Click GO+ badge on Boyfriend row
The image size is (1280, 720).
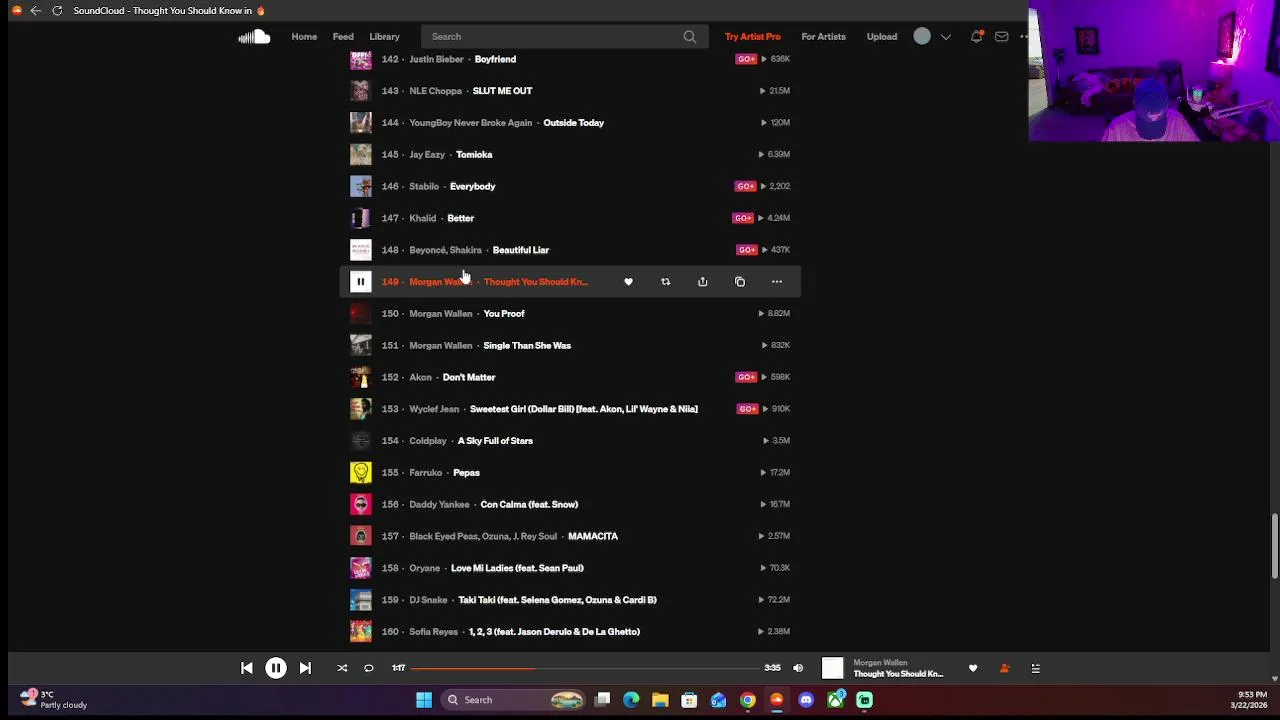pyautogui.click(x=746, y=59)
